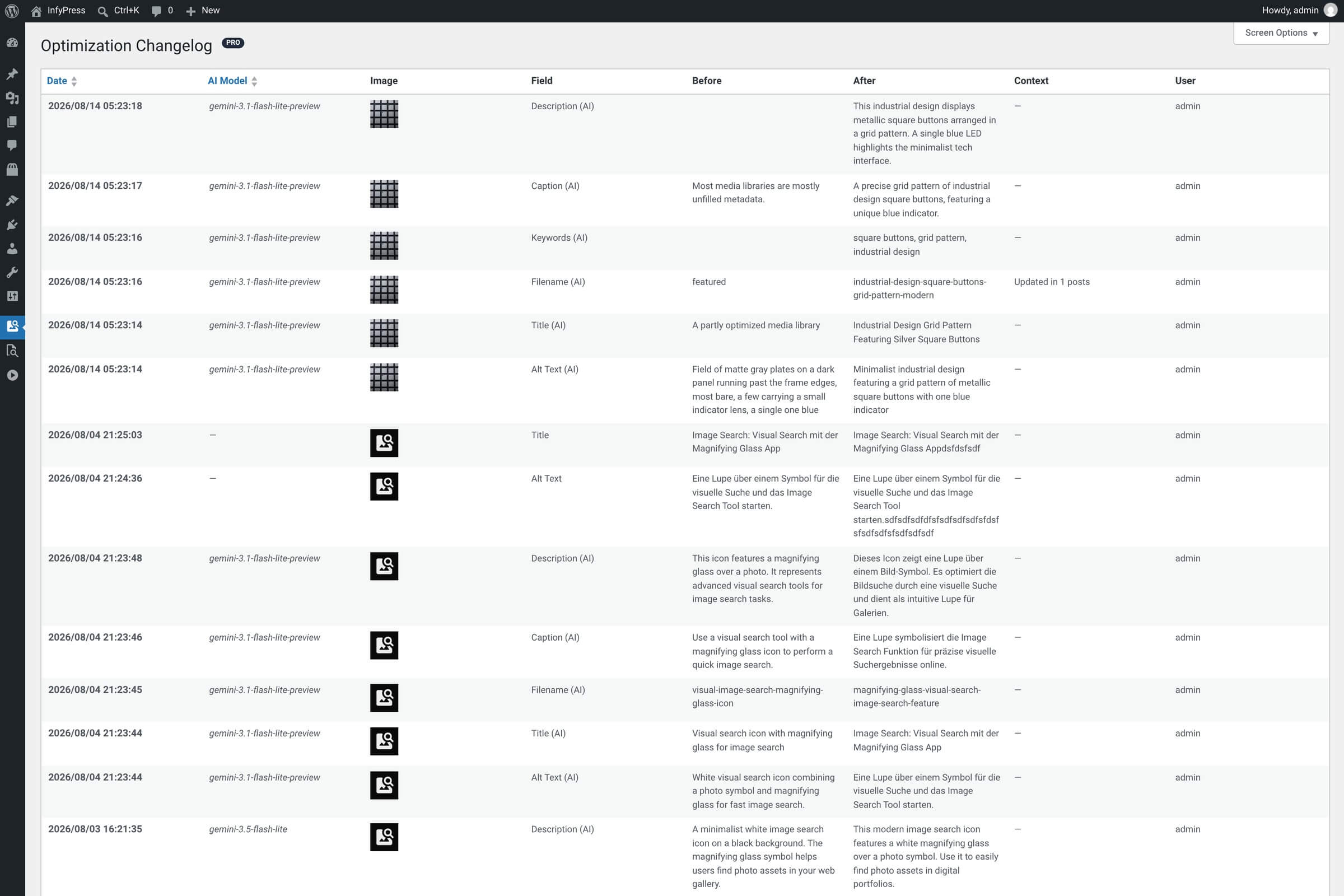Open the thumbnail in the 21:24:36 Alt Text row
1344x896 pixels.
click(384, 486)
